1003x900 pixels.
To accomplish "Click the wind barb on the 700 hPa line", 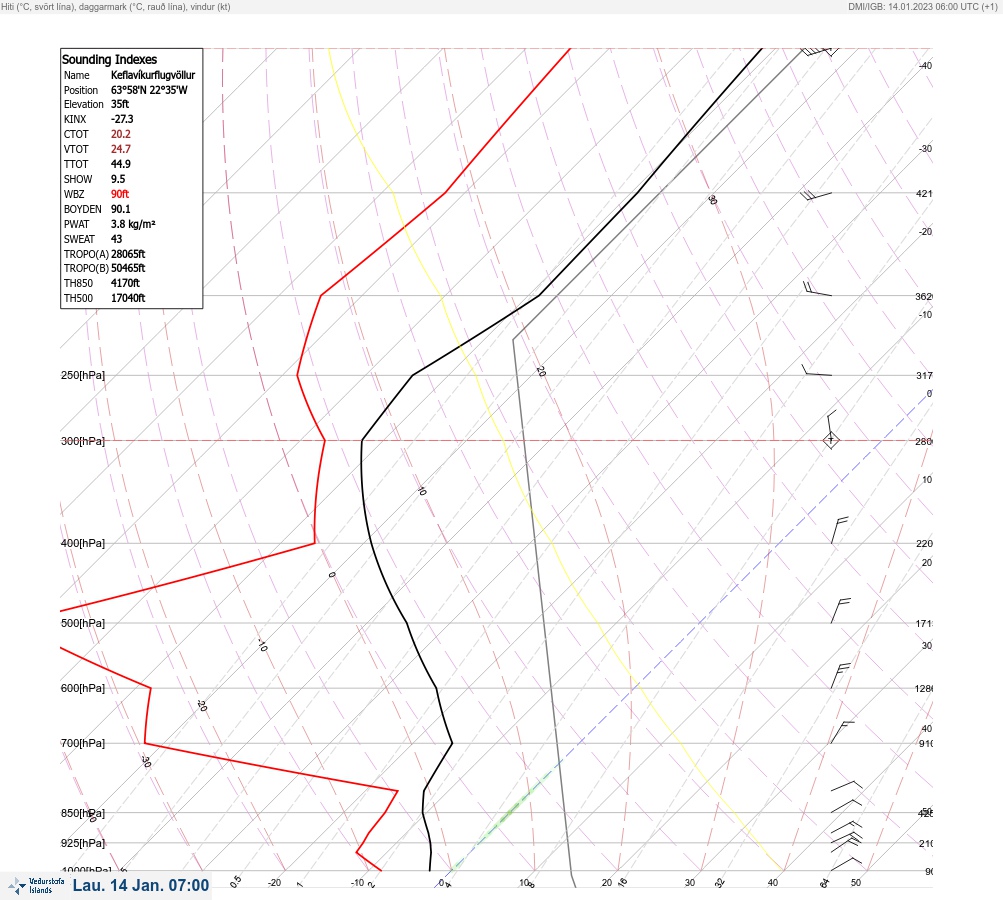I will (842, 732).
